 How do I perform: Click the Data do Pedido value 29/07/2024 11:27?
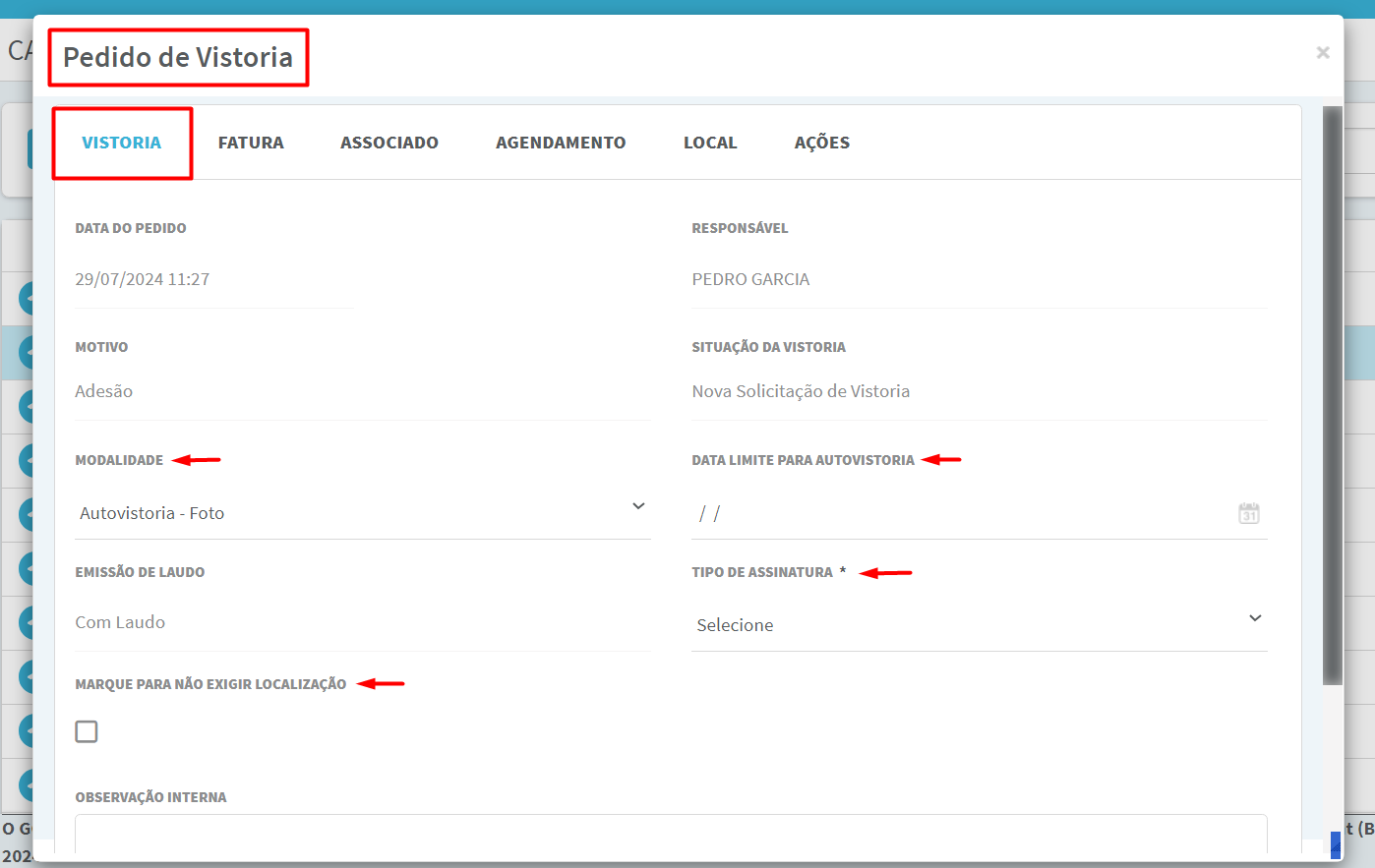143,279
